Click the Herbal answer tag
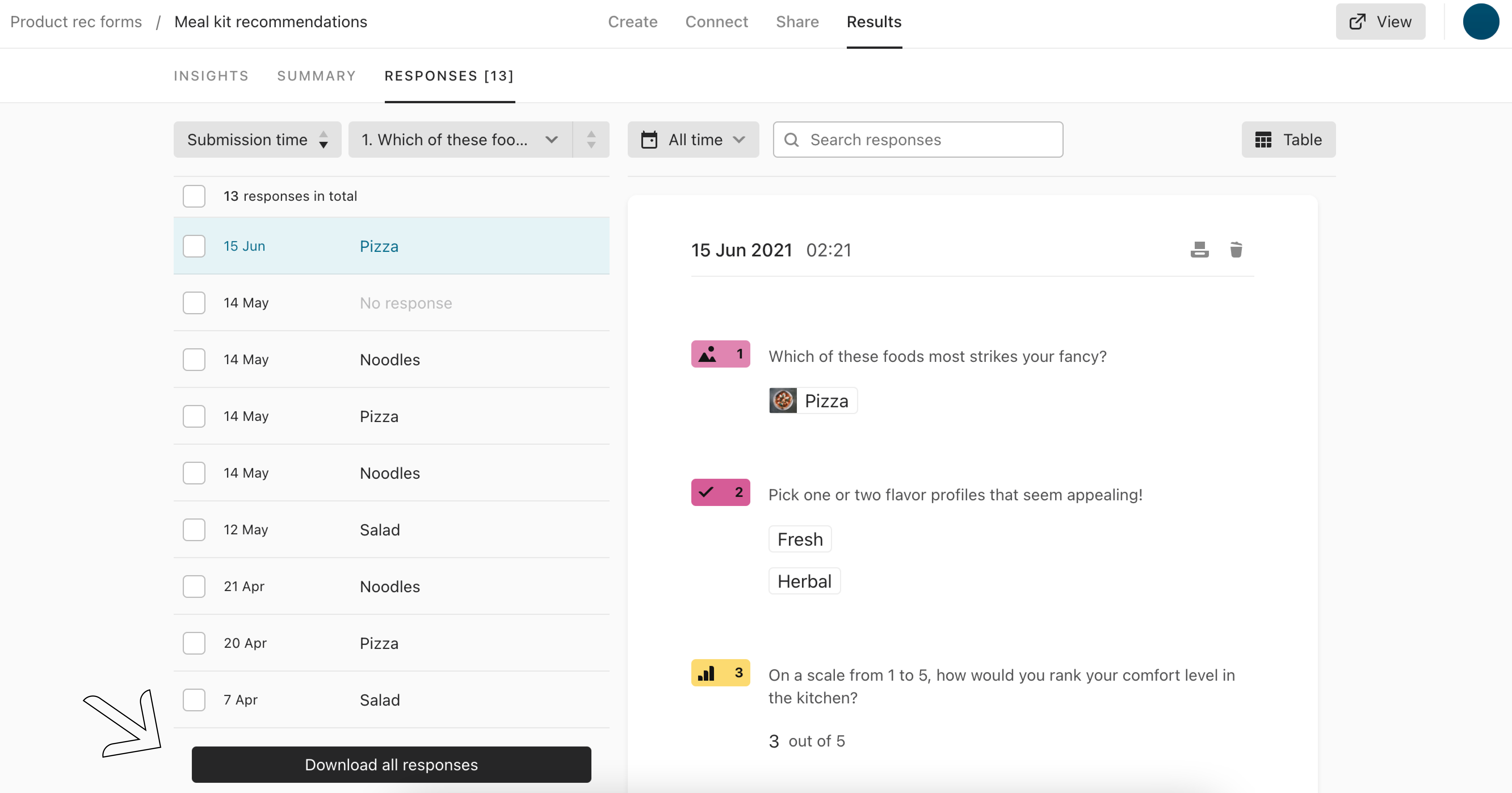Image resolution: width=1512 pixels, height=793 pixels. click(x=804, y=581)
